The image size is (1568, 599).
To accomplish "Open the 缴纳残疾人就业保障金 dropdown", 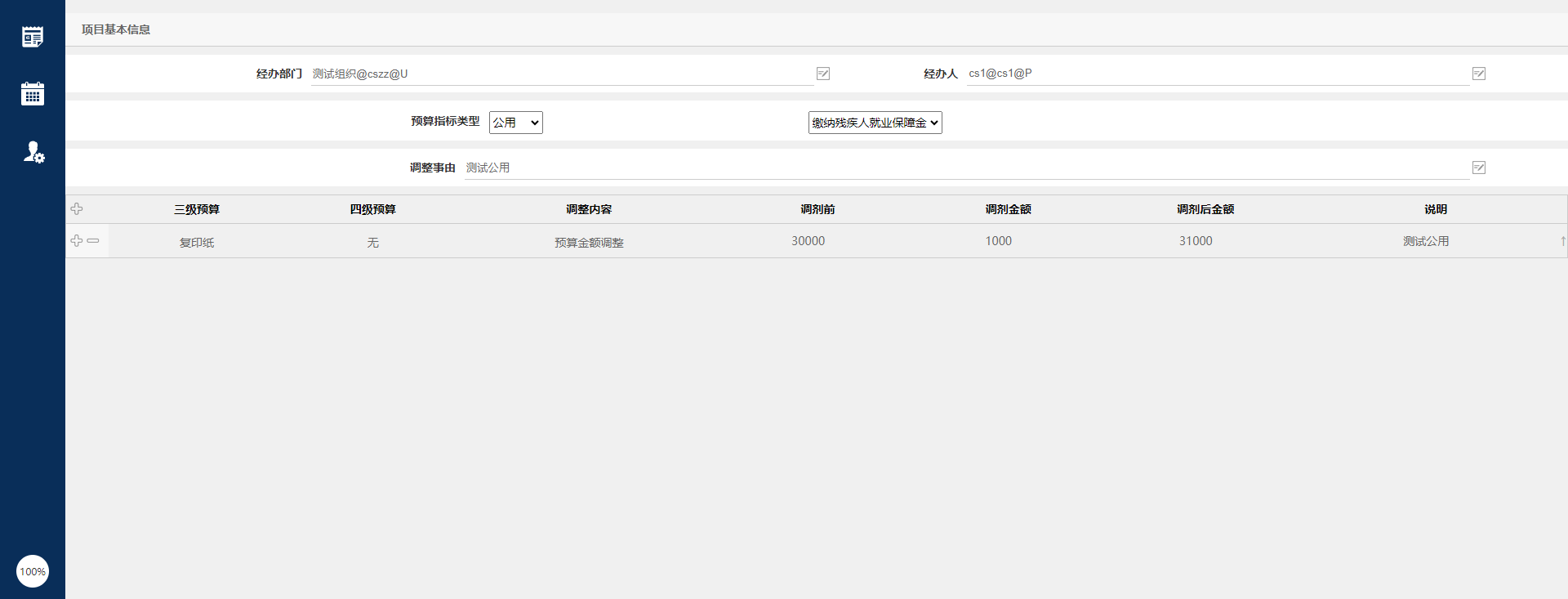I will (x=875, y=123).
